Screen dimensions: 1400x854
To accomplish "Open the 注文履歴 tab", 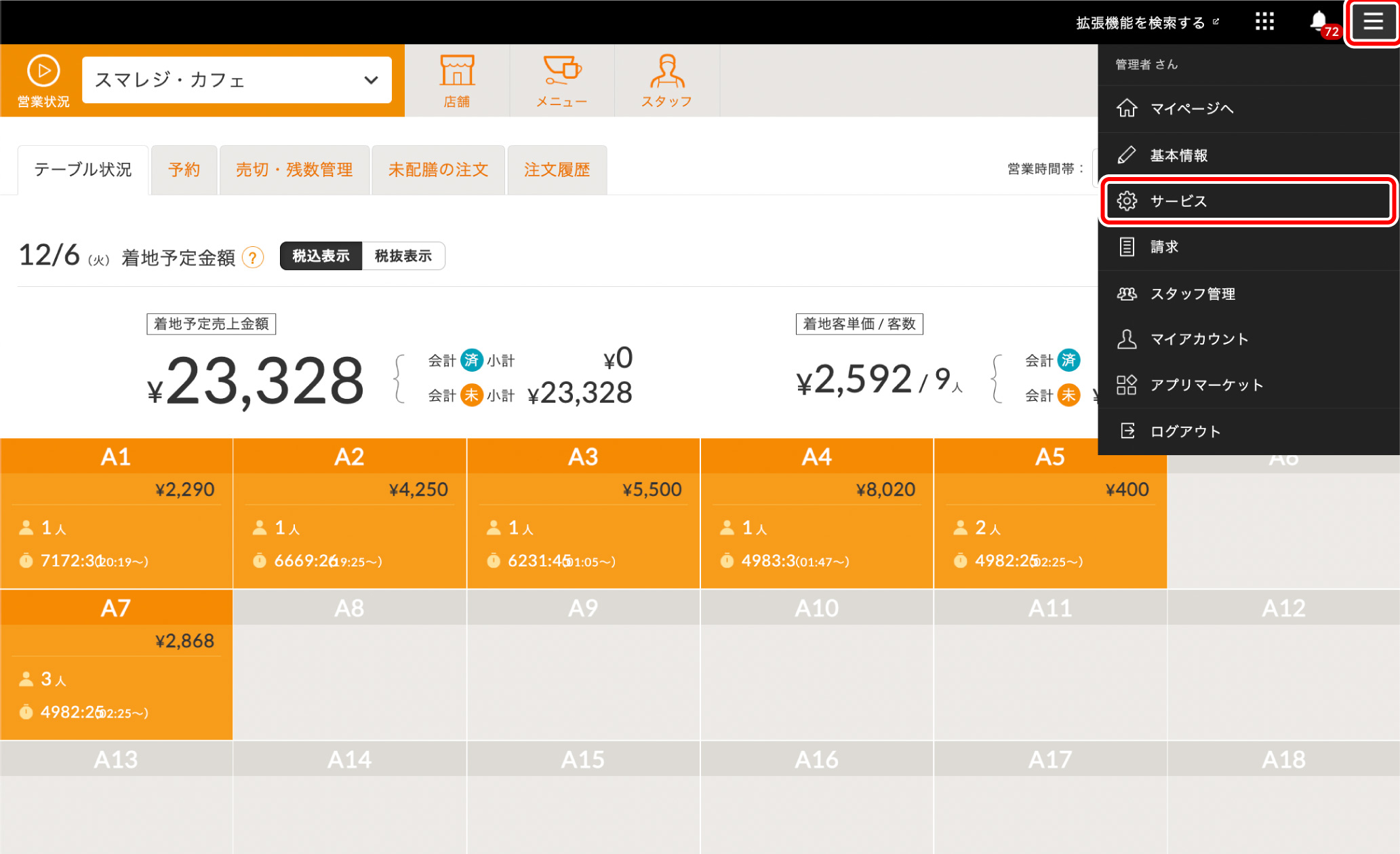I will click(557, 170).
